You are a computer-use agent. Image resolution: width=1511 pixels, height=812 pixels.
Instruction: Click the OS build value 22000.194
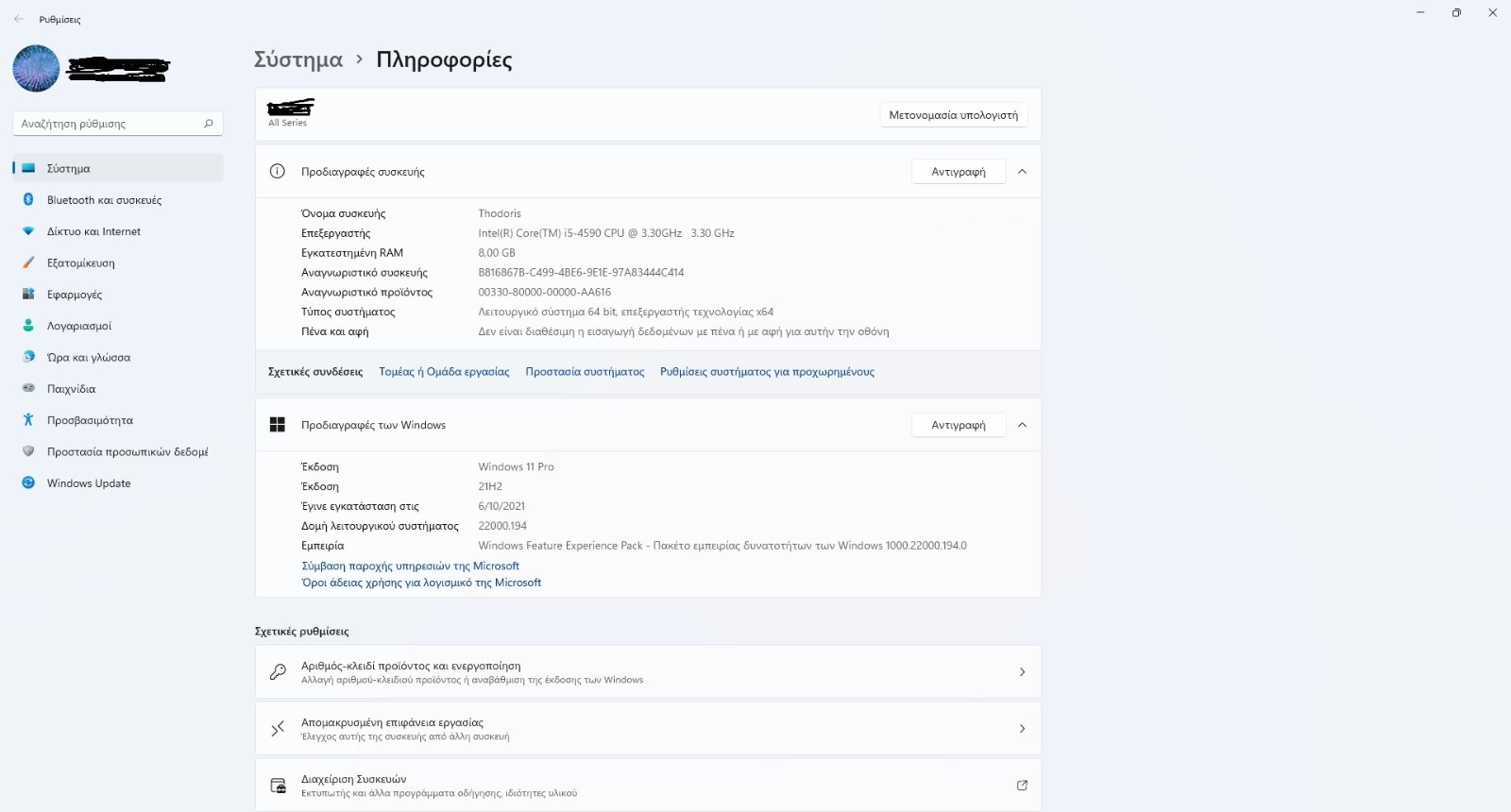pyautogui.click(x=502, y=526)
